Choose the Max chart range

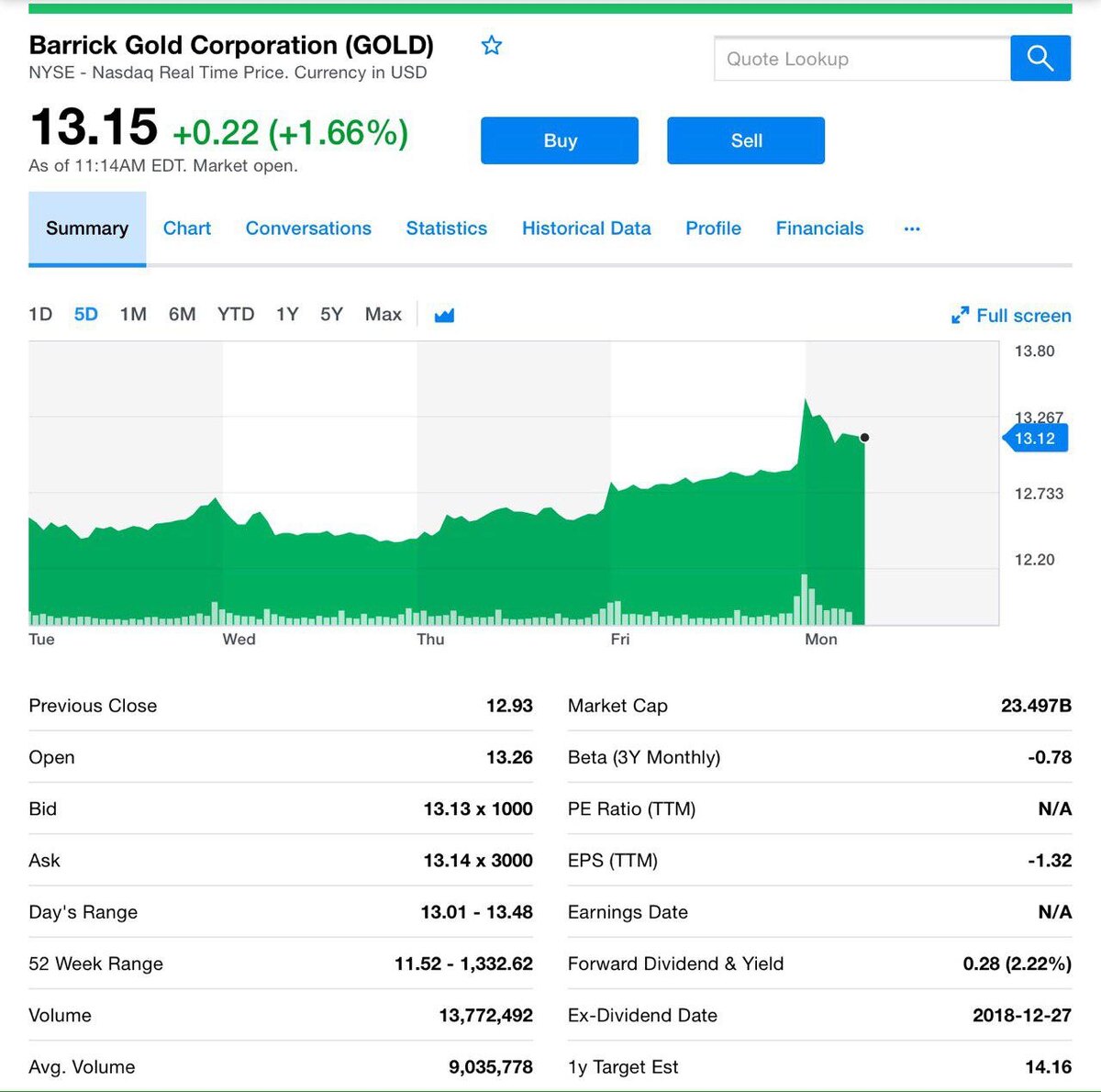[384, 315]
